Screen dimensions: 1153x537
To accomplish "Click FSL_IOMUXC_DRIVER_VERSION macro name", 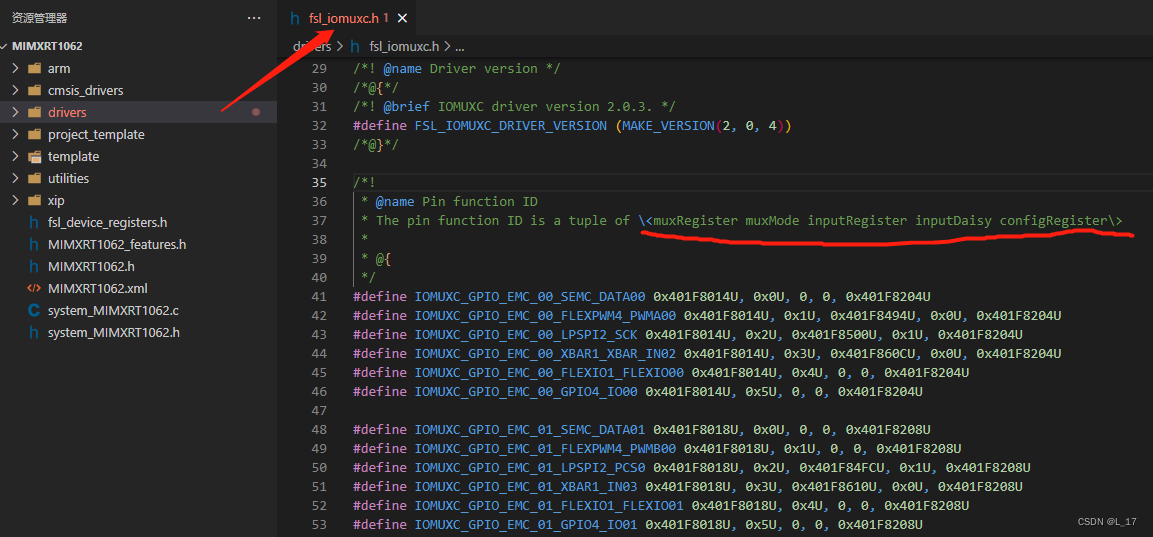I will coord(511,126).
